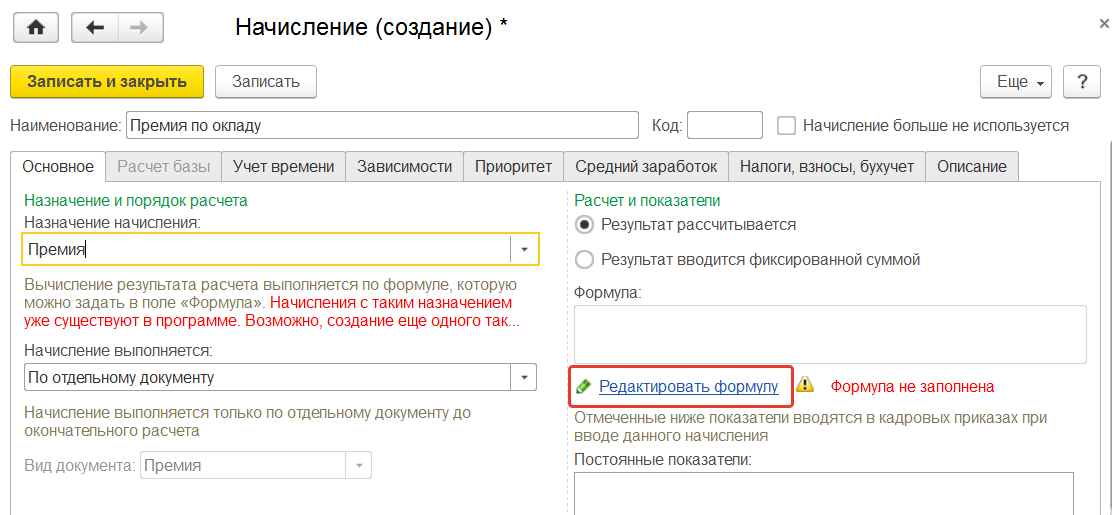Open the 'Налоги, взносы, бухучет' tab

coord(827,167)
